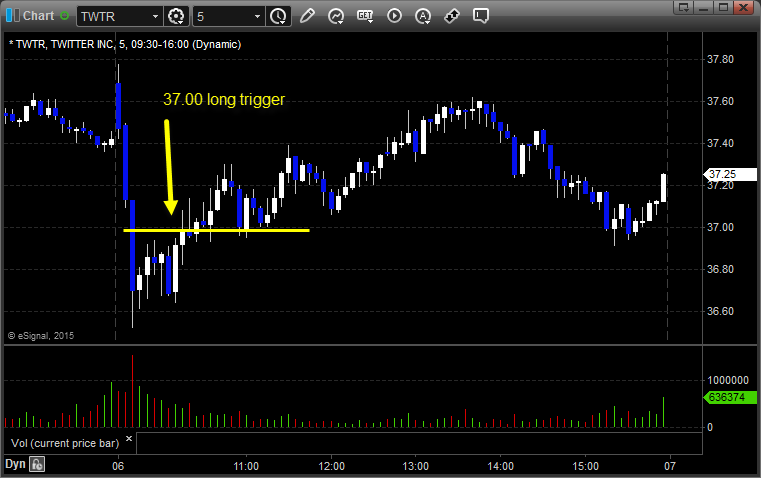Click the 07 date axis label
The width and height of the screenshot is (761, 478).
coord(670,466)
